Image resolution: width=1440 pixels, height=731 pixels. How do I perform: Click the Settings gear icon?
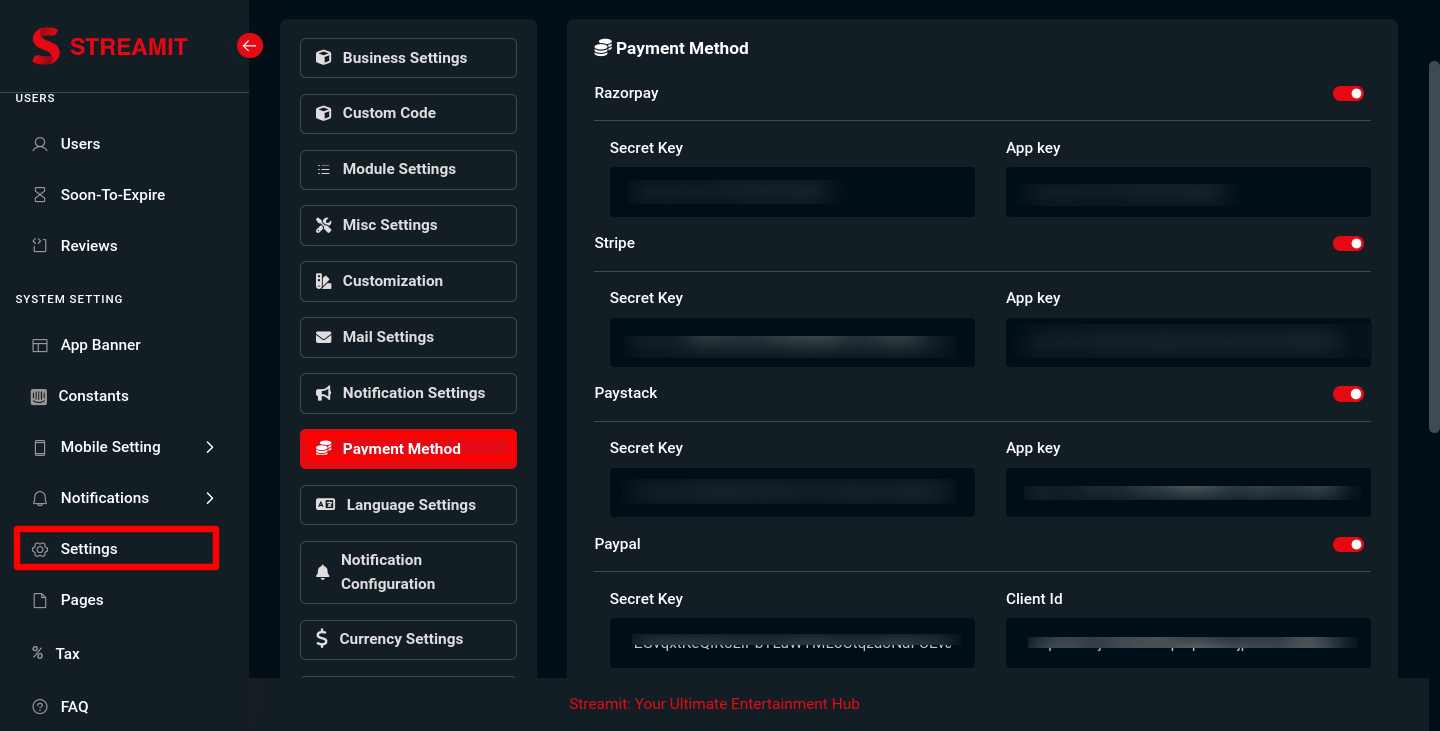40,549
